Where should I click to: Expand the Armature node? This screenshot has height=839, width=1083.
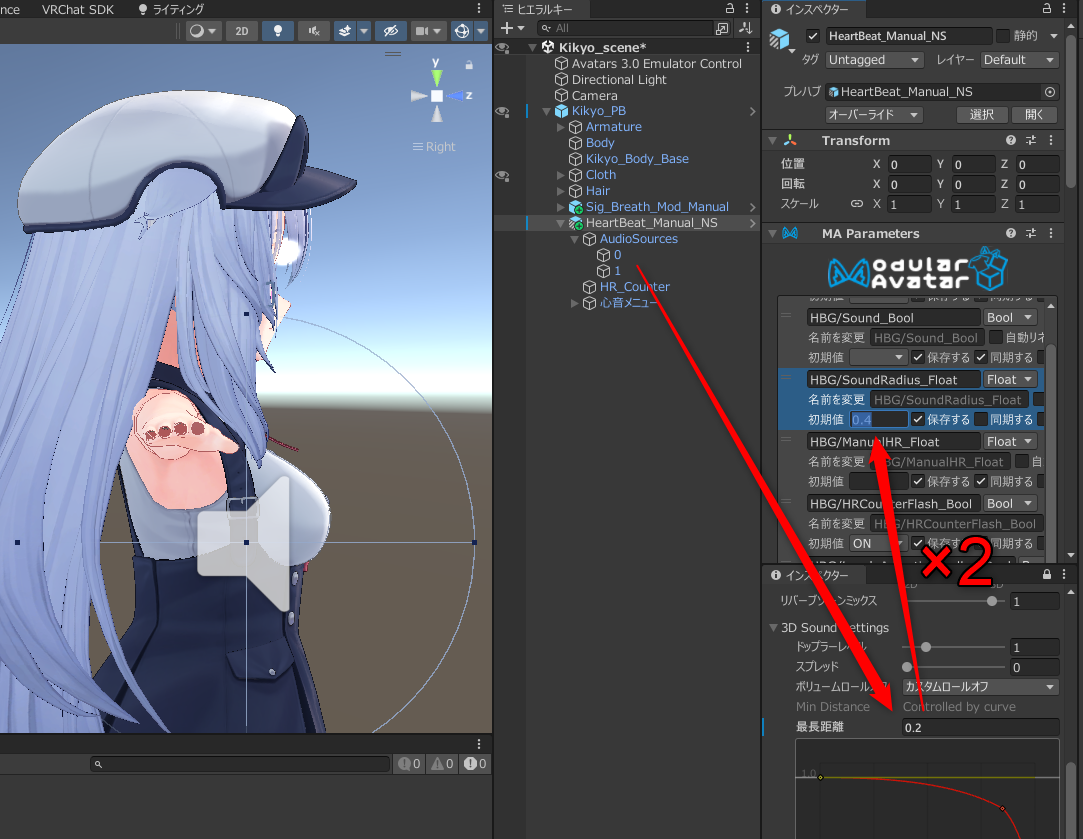click(560, 127)
